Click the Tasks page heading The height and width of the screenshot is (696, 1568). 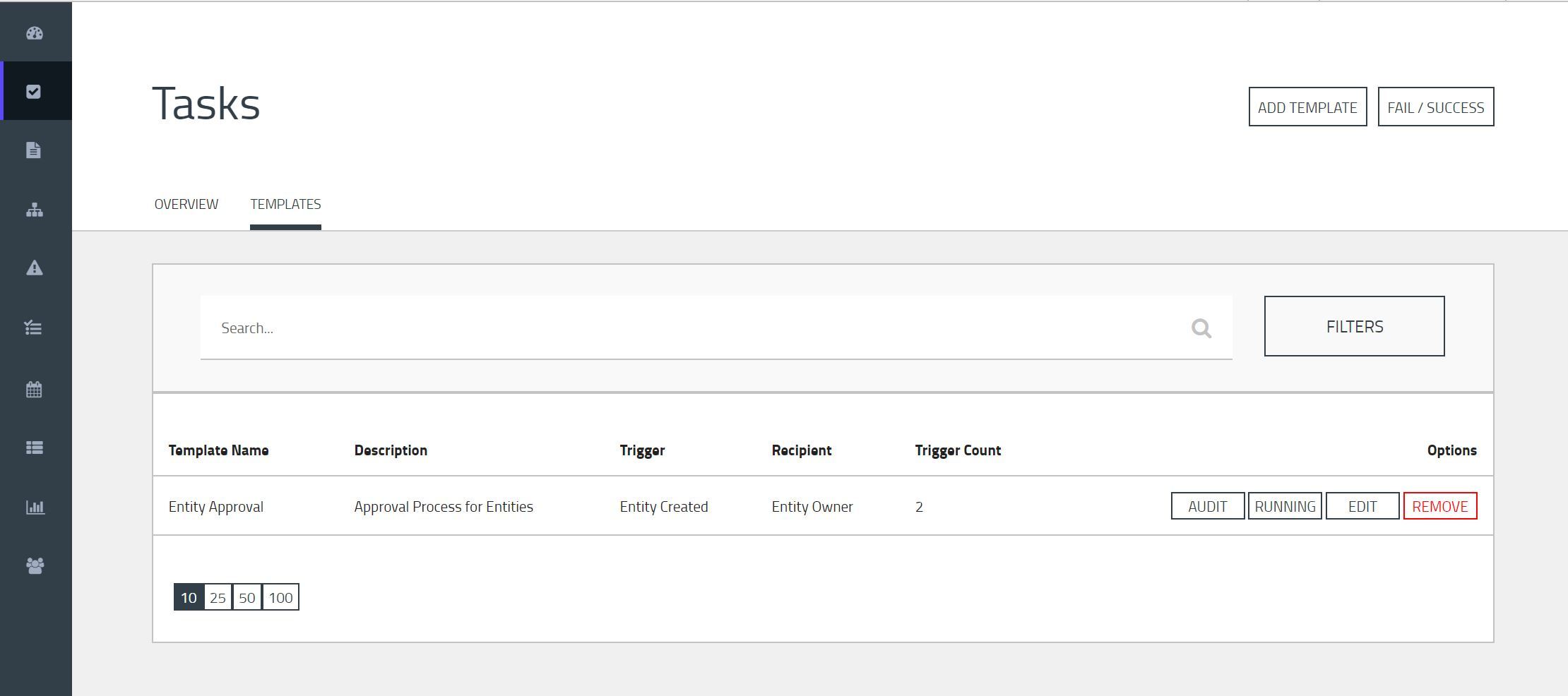(206, 103)
